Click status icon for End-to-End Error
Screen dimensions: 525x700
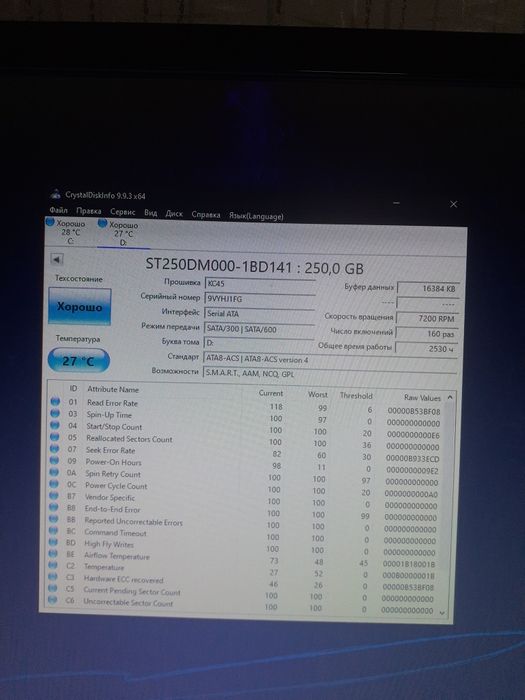(x=54, y=507)
